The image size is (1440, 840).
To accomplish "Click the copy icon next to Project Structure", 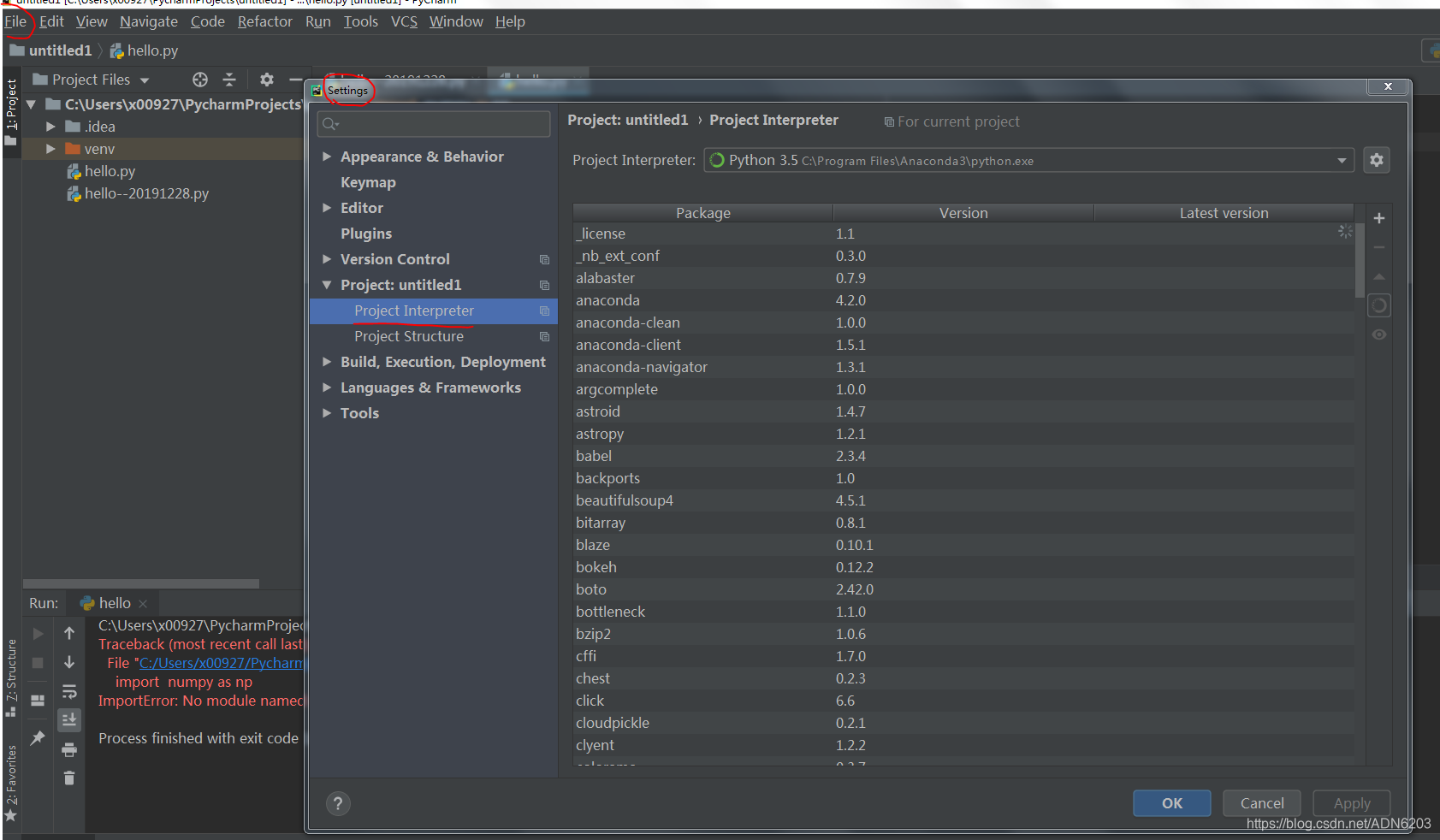I will click(544, 336).
